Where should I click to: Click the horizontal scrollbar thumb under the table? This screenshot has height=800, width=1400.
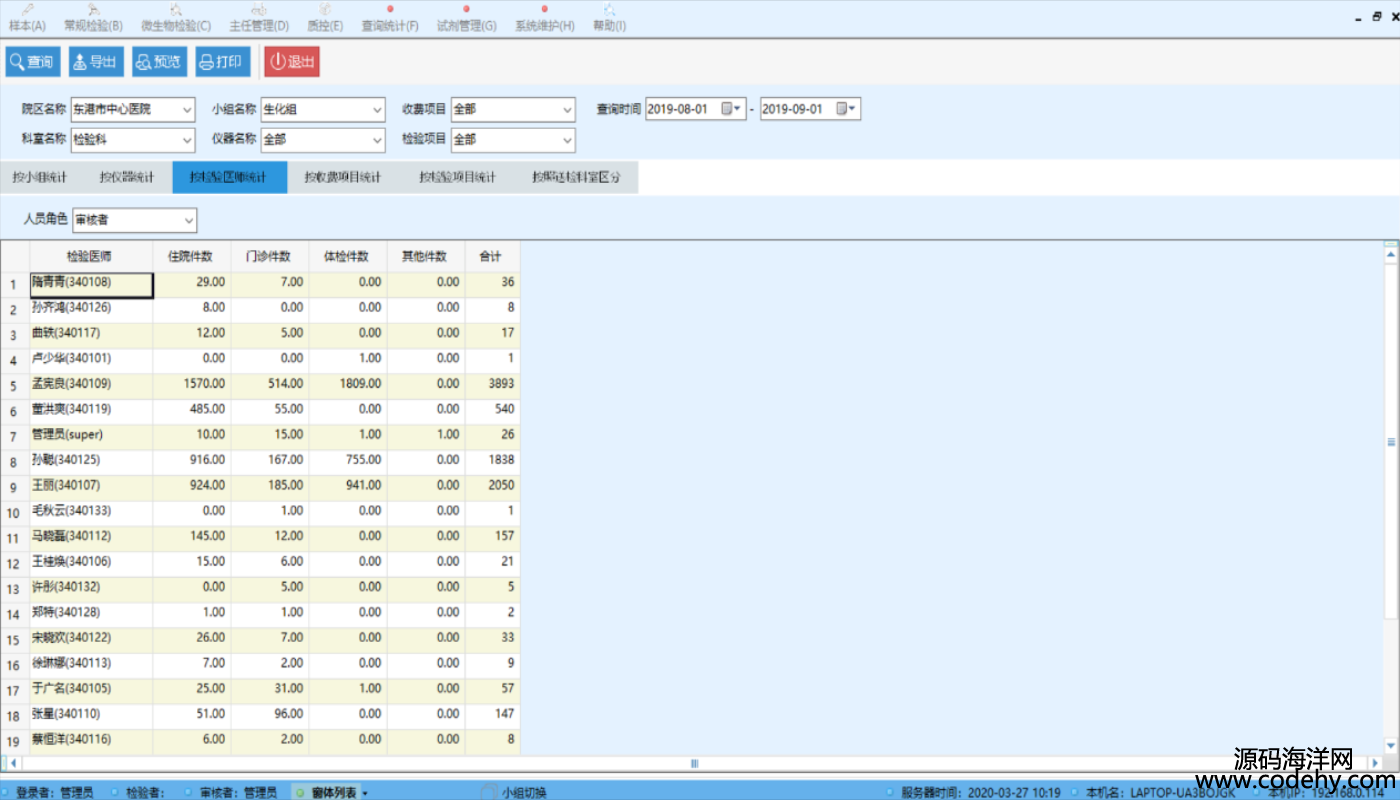click(x=694, y=763)
